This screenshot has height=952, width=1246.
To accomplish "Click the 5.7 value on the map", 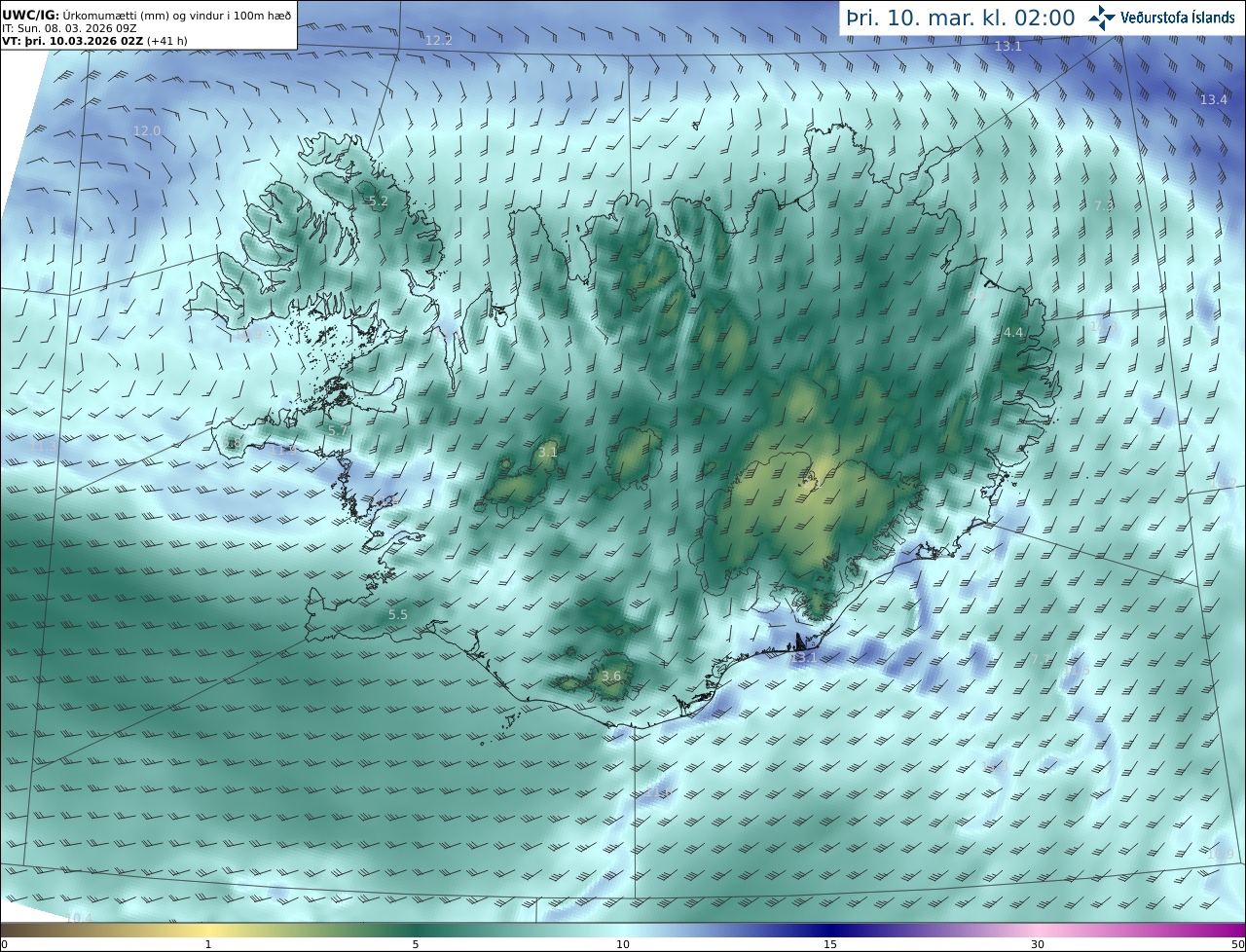I will tap(338, 430).
